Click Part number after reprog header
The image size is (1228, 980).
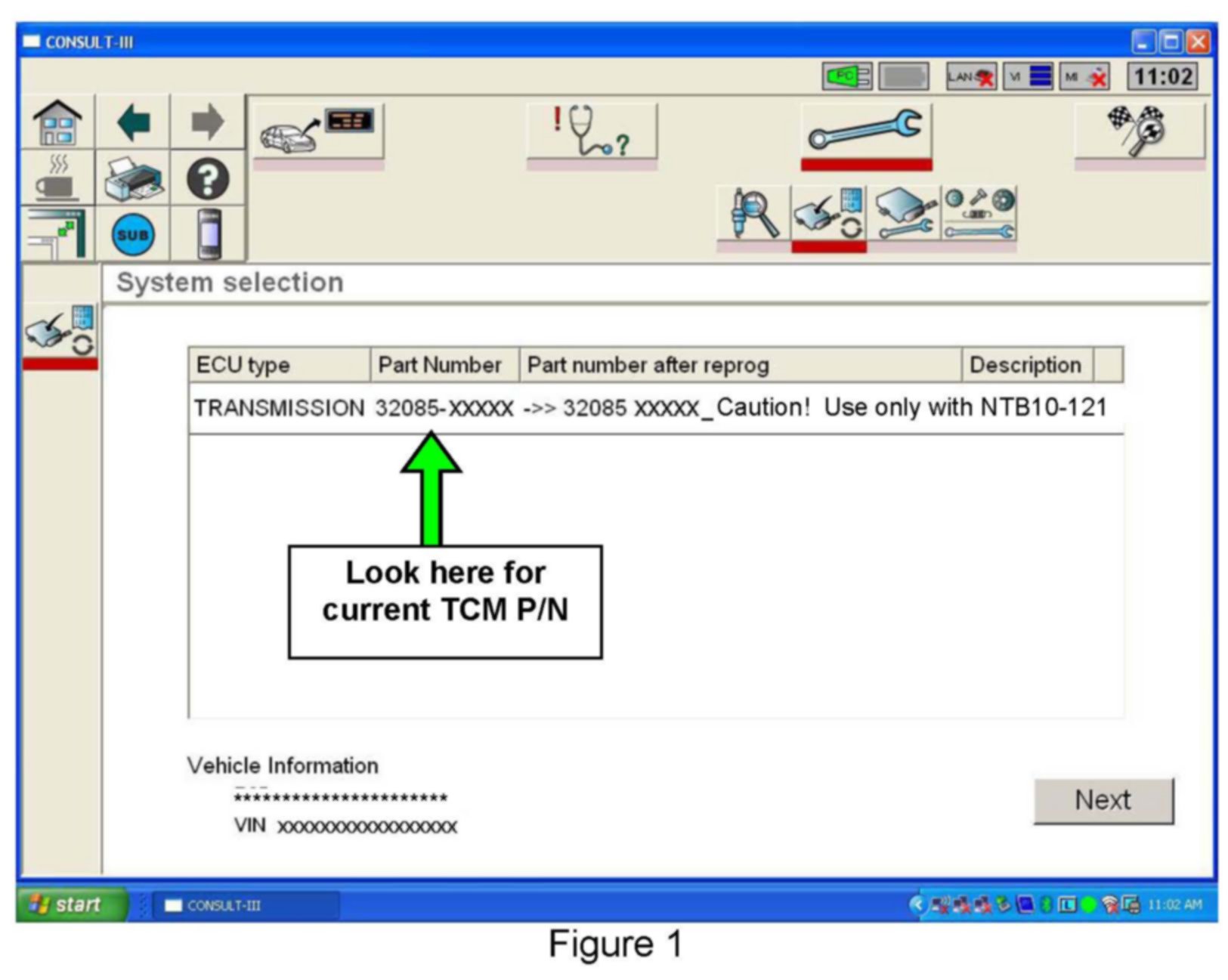741,365
